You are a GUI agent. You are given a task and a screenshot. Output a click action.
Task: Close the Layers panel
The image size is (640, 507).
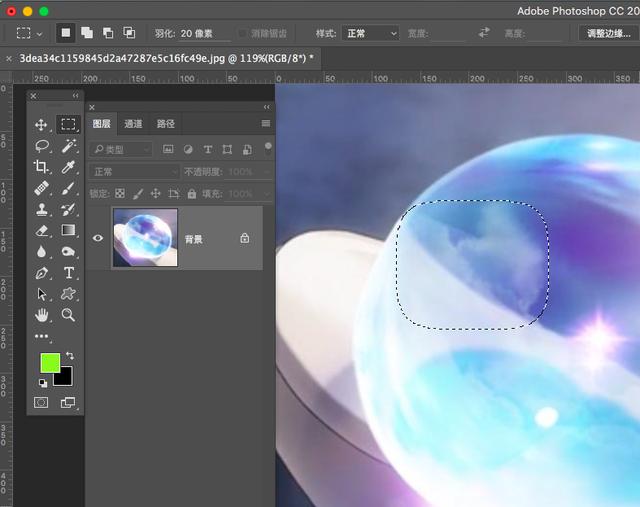click(92, 107)
